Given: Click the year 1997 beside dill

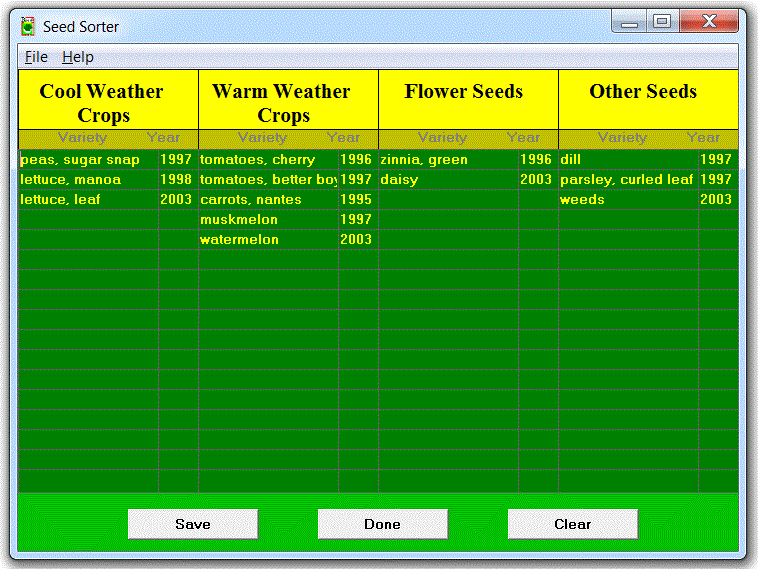Looking at the screenshot, I should coord(718,160).
